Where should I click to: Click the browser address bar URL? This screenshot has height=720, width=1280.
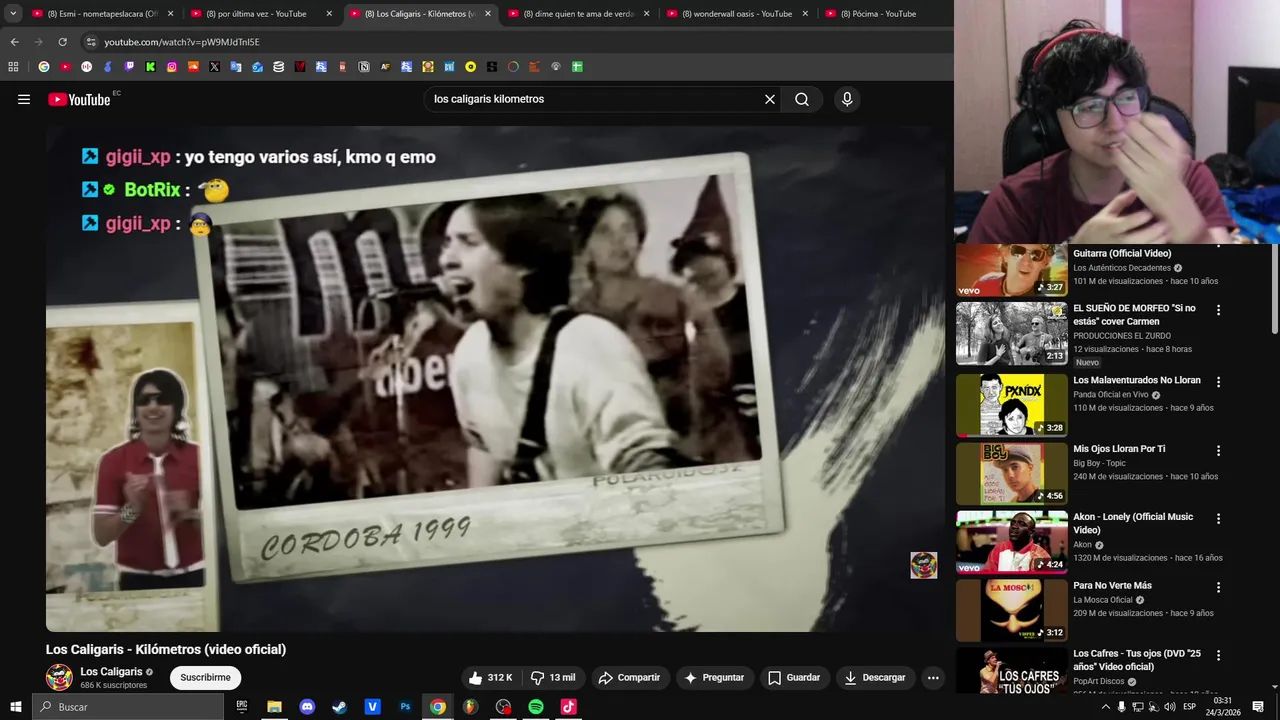[x=181, y=42]
